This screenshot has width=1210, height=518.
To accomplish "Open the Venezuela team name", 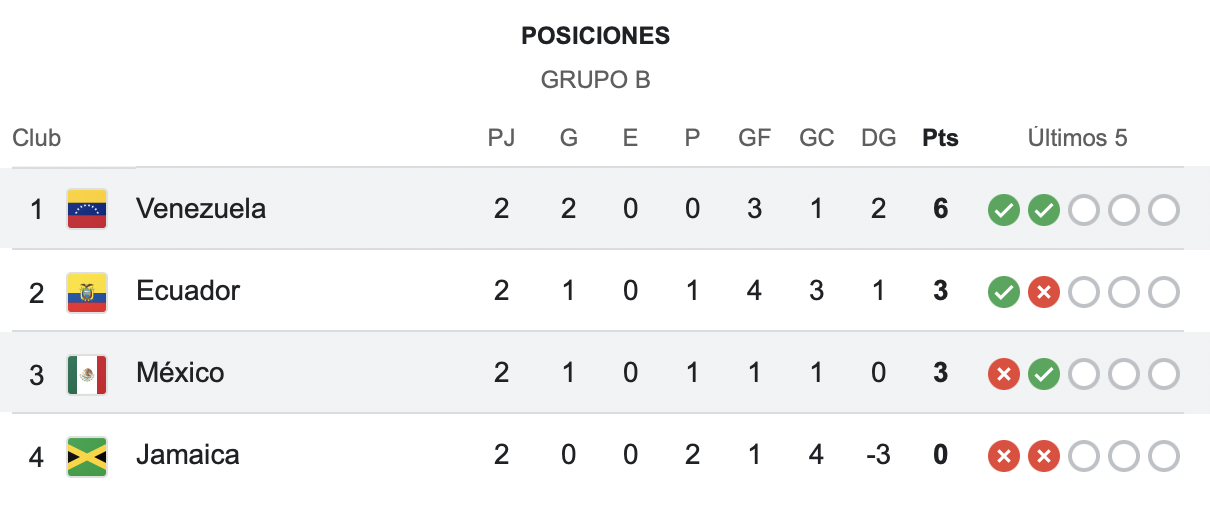I will coord(201,209).
